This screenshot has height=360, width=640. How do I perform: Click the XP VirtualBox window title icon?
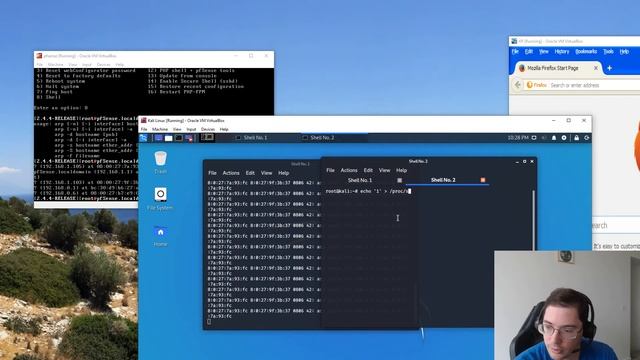pos(514,41)
